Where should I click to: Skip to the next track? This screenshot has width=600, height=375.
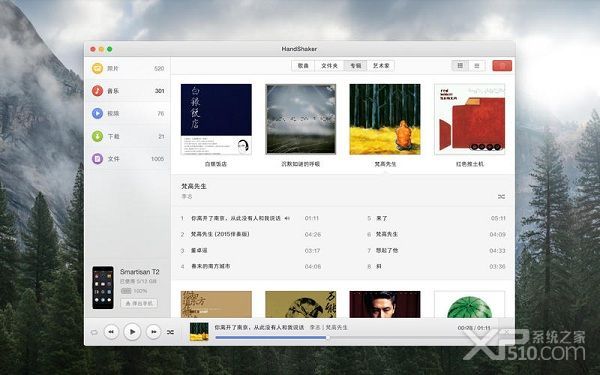click(153, 332)
